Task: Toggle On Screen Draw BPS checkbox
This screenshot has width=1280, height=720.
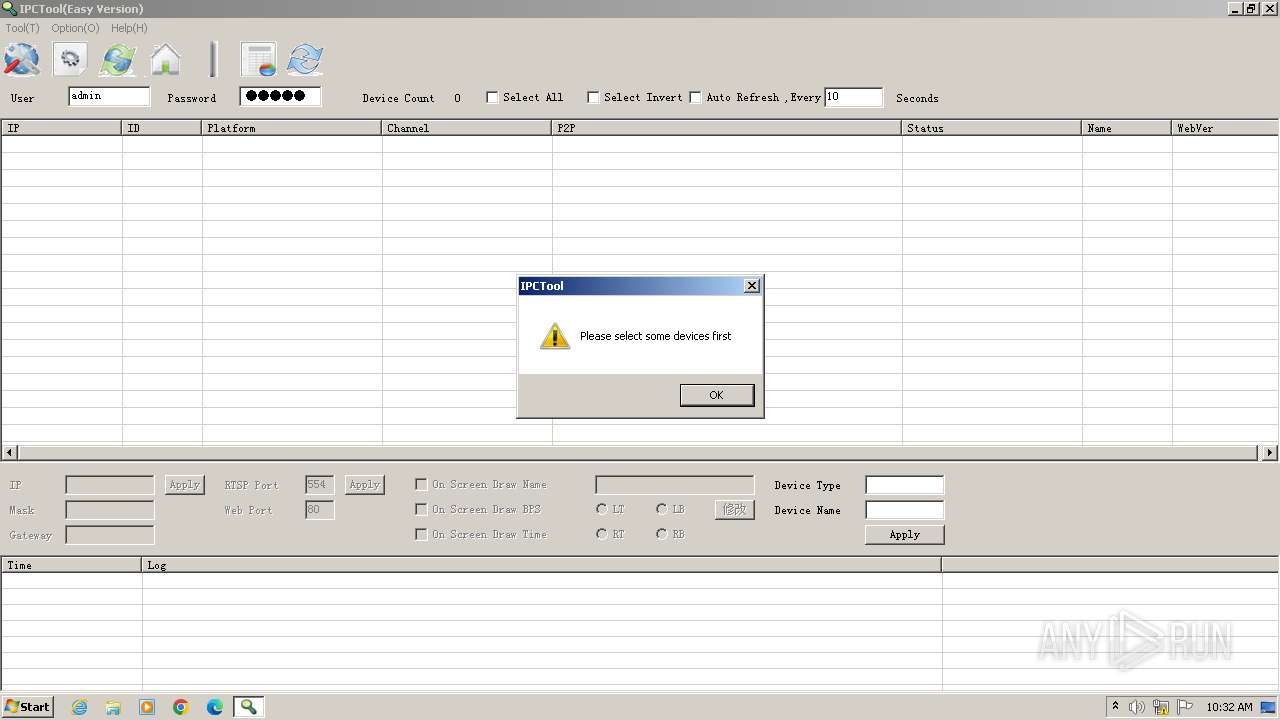Action: (x=421, y=509)
